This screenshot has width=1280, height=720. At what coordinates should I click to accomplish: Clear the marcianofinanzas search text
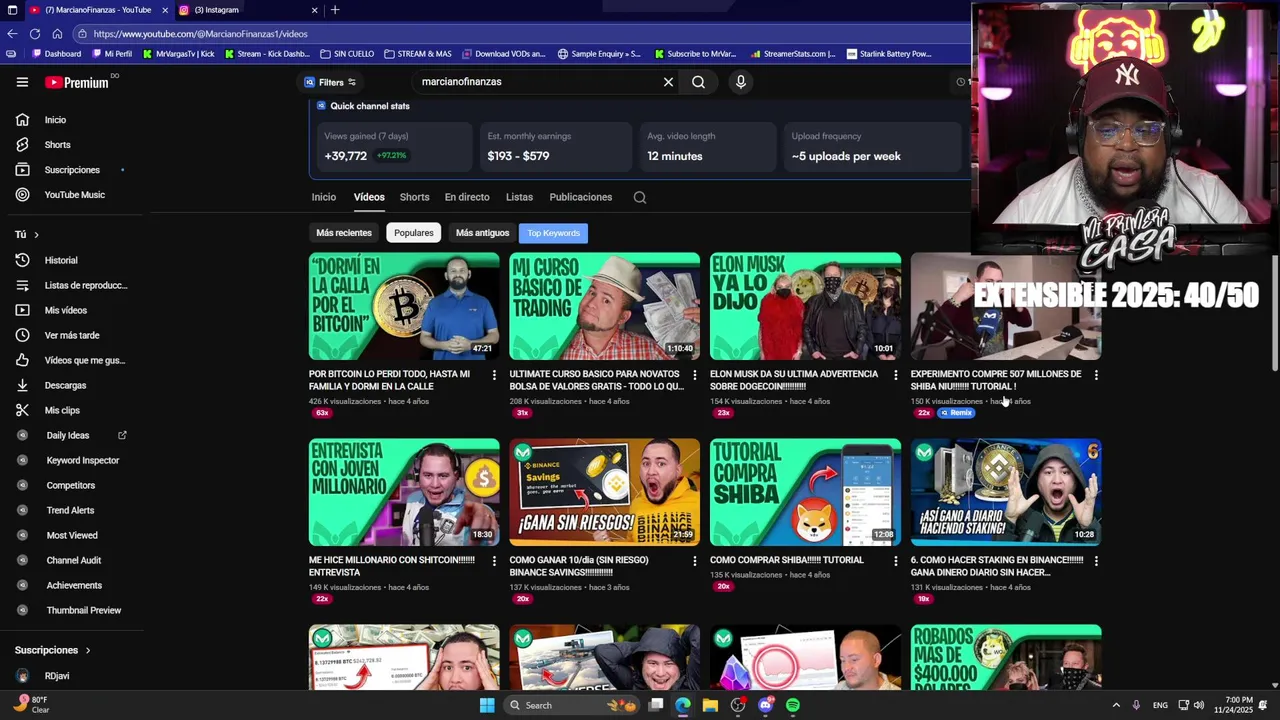tap(668, 82)
